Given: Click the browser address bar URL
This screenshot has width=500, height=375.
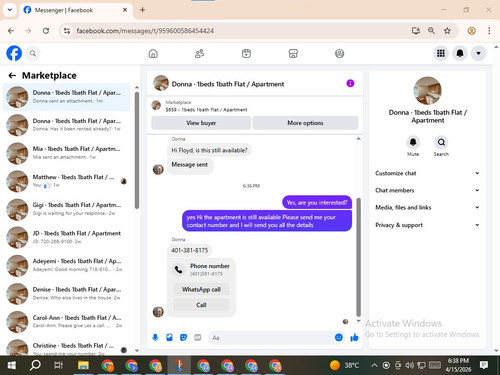Looking at the screenshot, I should (x=145, y=31).
